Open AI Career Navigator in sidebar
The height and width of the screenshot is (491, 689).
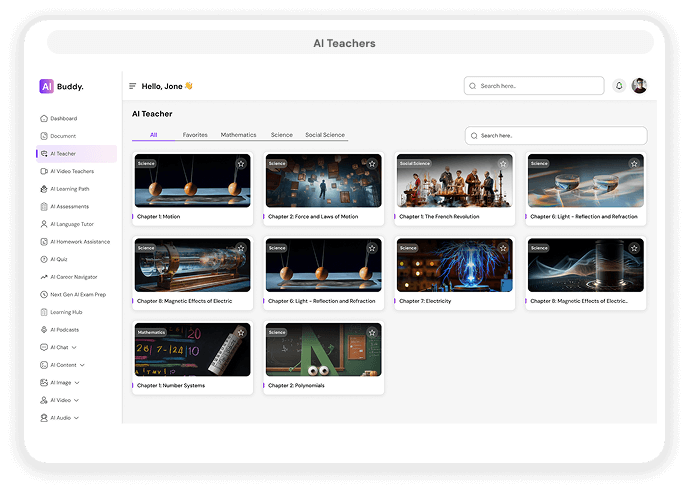click(x=73, y=277)
